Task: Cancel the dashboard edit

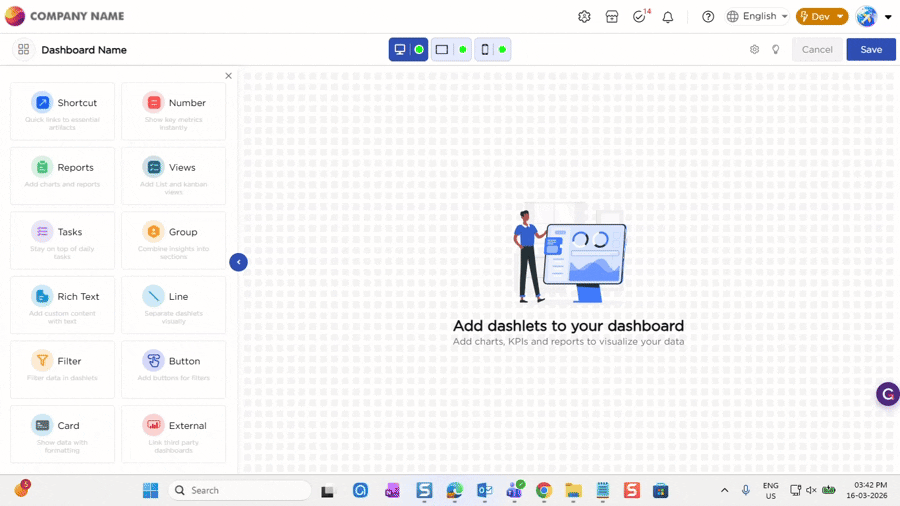Action: tap(817, 50)
